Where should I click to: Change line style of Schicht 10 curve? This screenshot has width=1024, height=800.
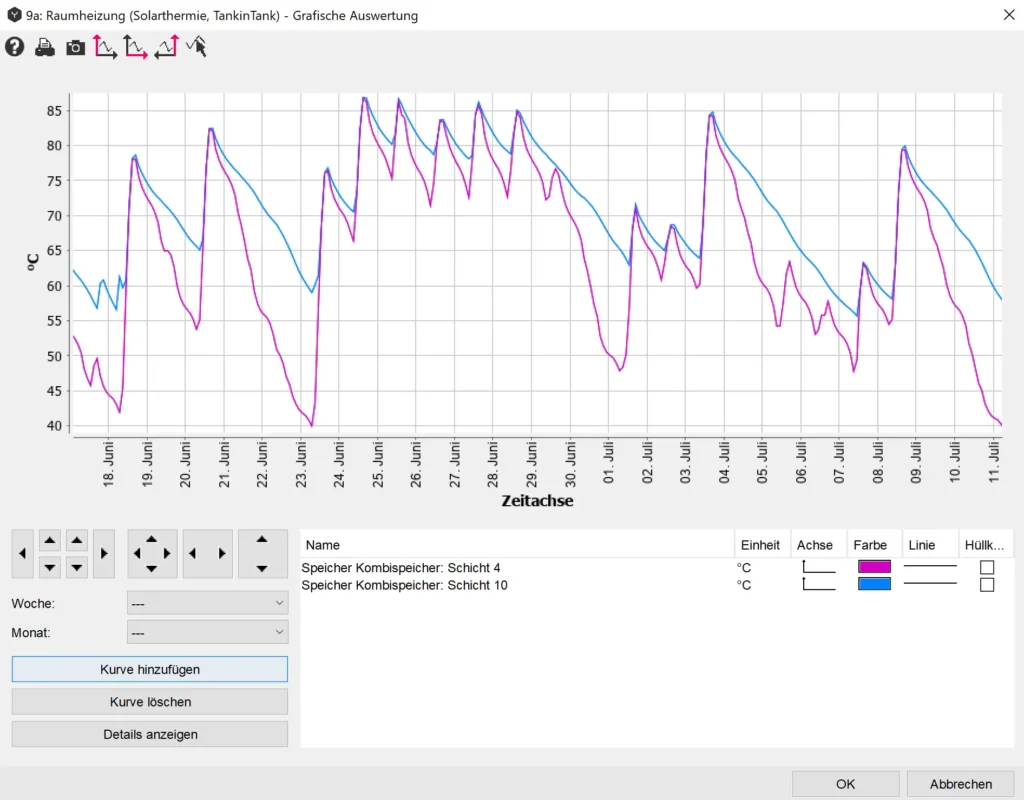(930, 583)
